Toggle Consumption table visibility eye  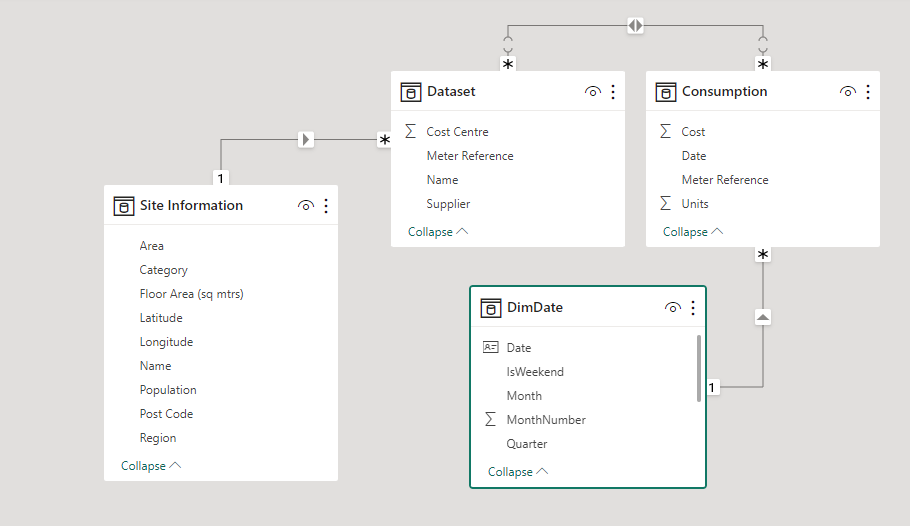pos(847,92)
